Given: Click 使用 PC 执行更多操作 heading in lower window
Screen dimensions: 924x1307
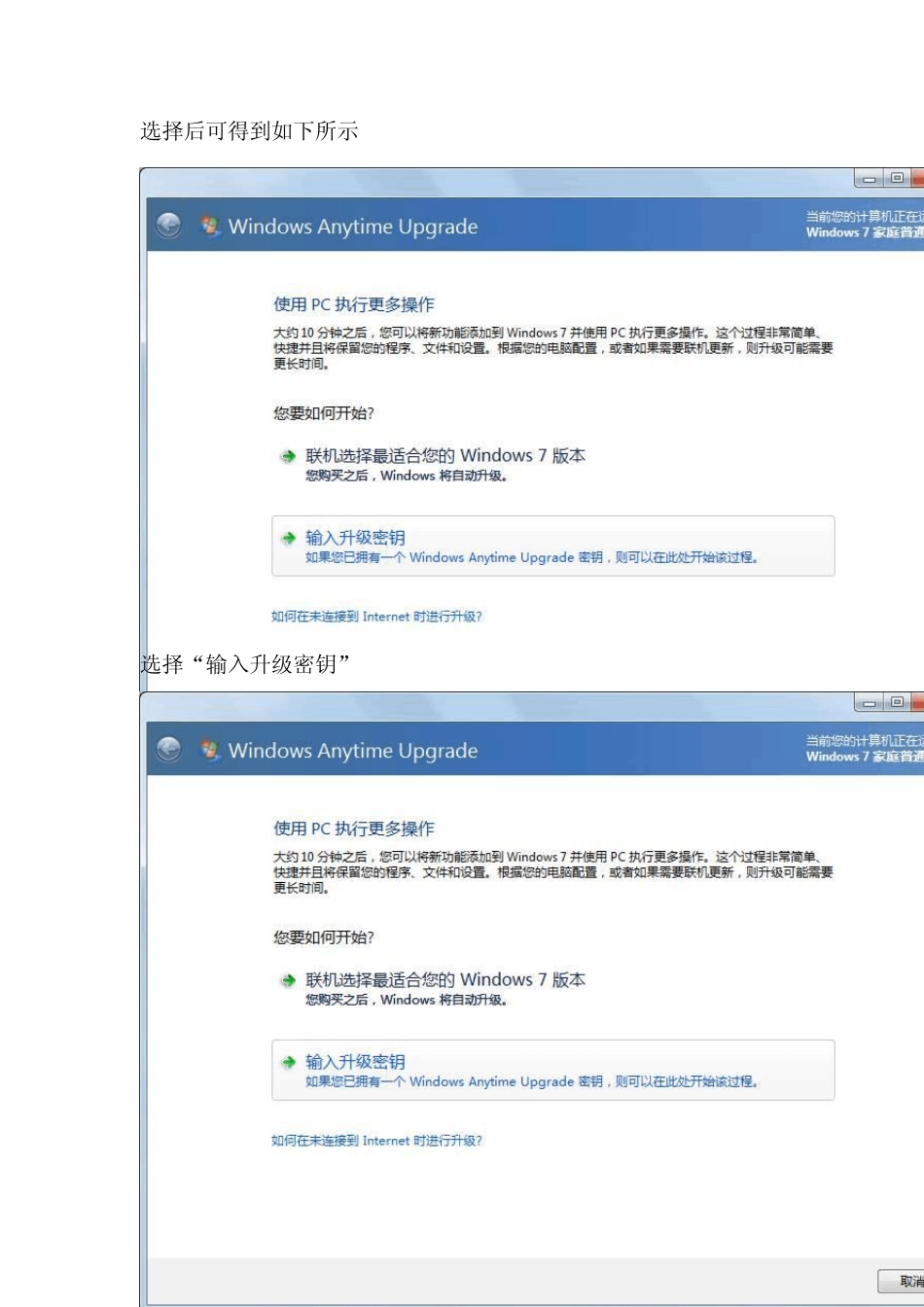Looking at the screenshot, I should tap(354, 829).
